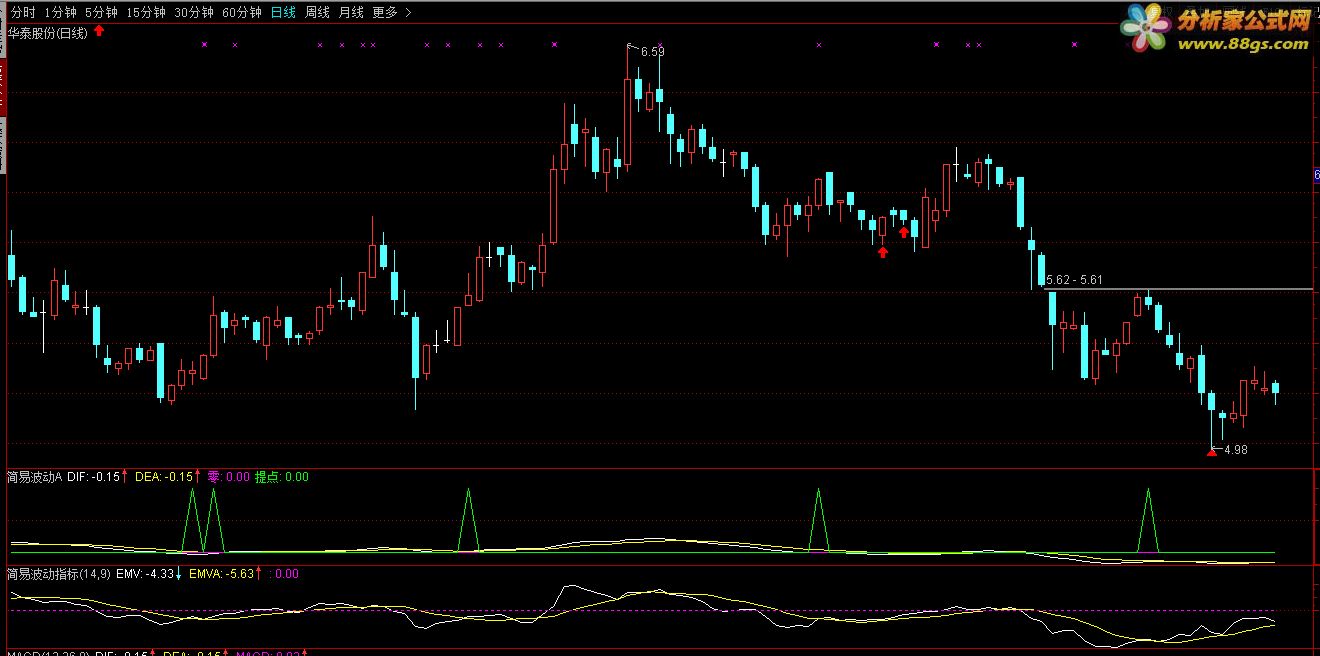Click the 华泰股份(日线) chart title

coord(48,32)
